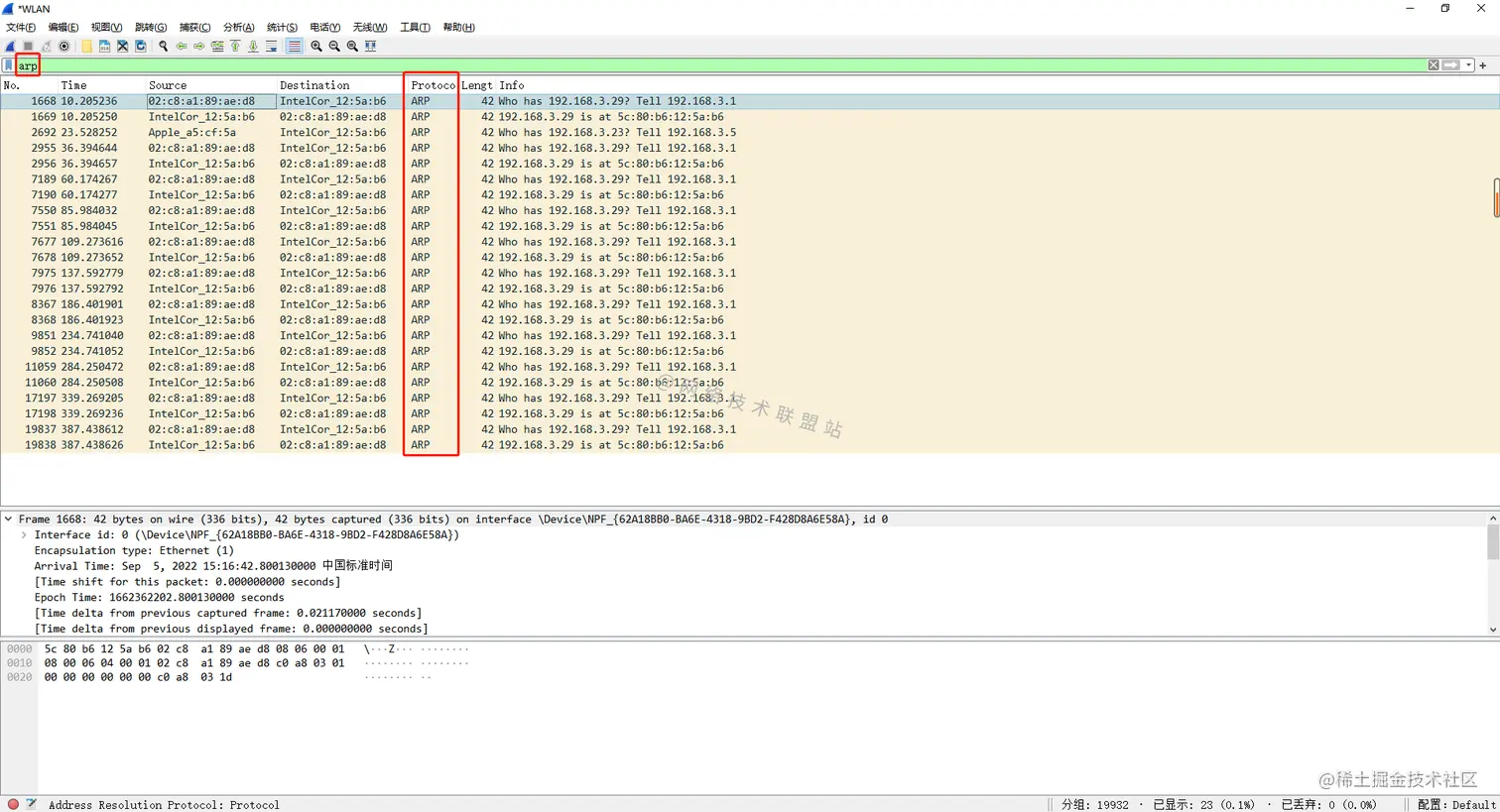This screenshot has height=812, width=1500.
Task: Go forward in packet history
Action: (x=199, y=46)
